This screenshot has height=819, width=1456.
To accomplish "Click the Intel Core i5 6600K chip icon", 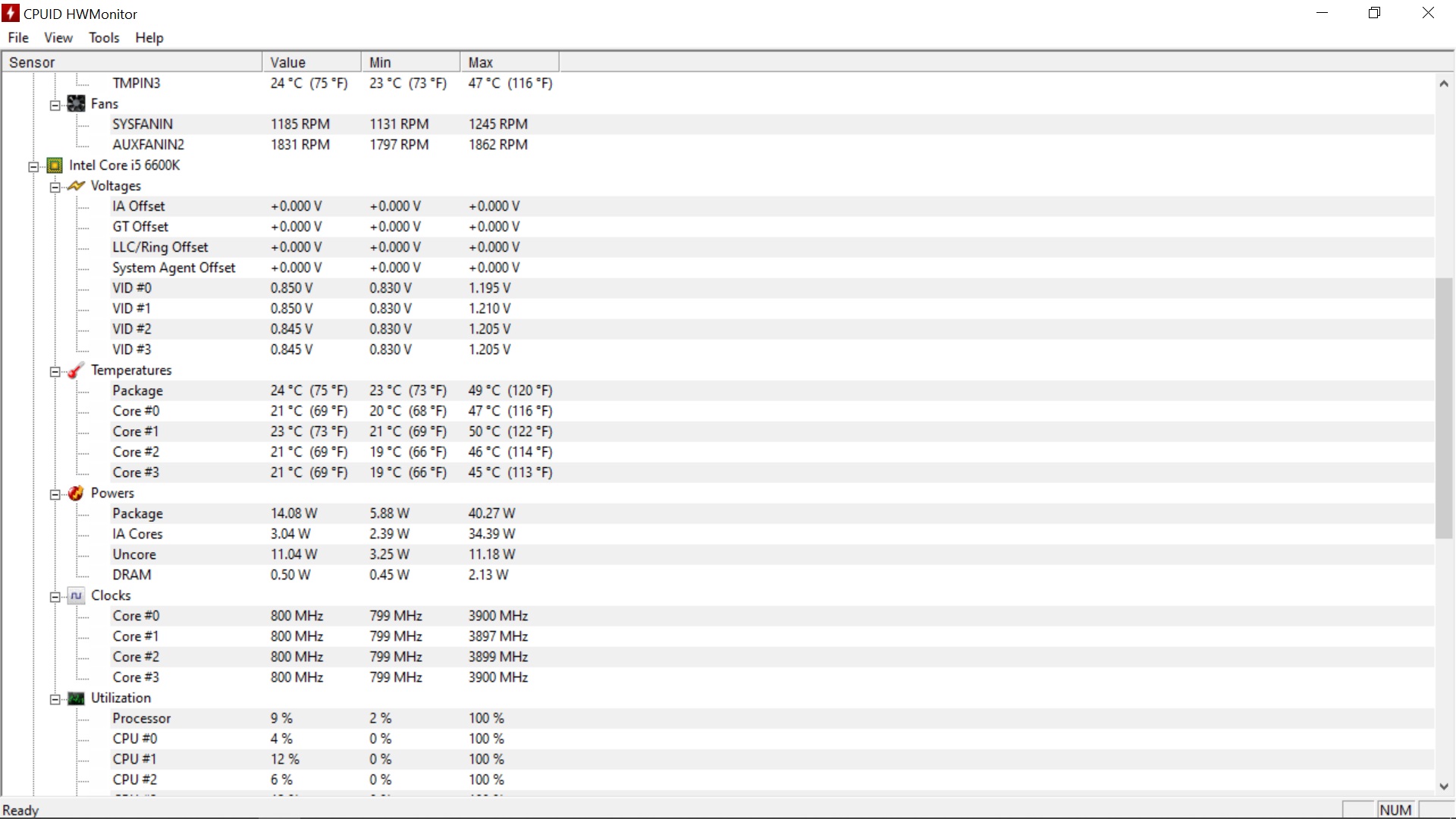I will (55, 165).
